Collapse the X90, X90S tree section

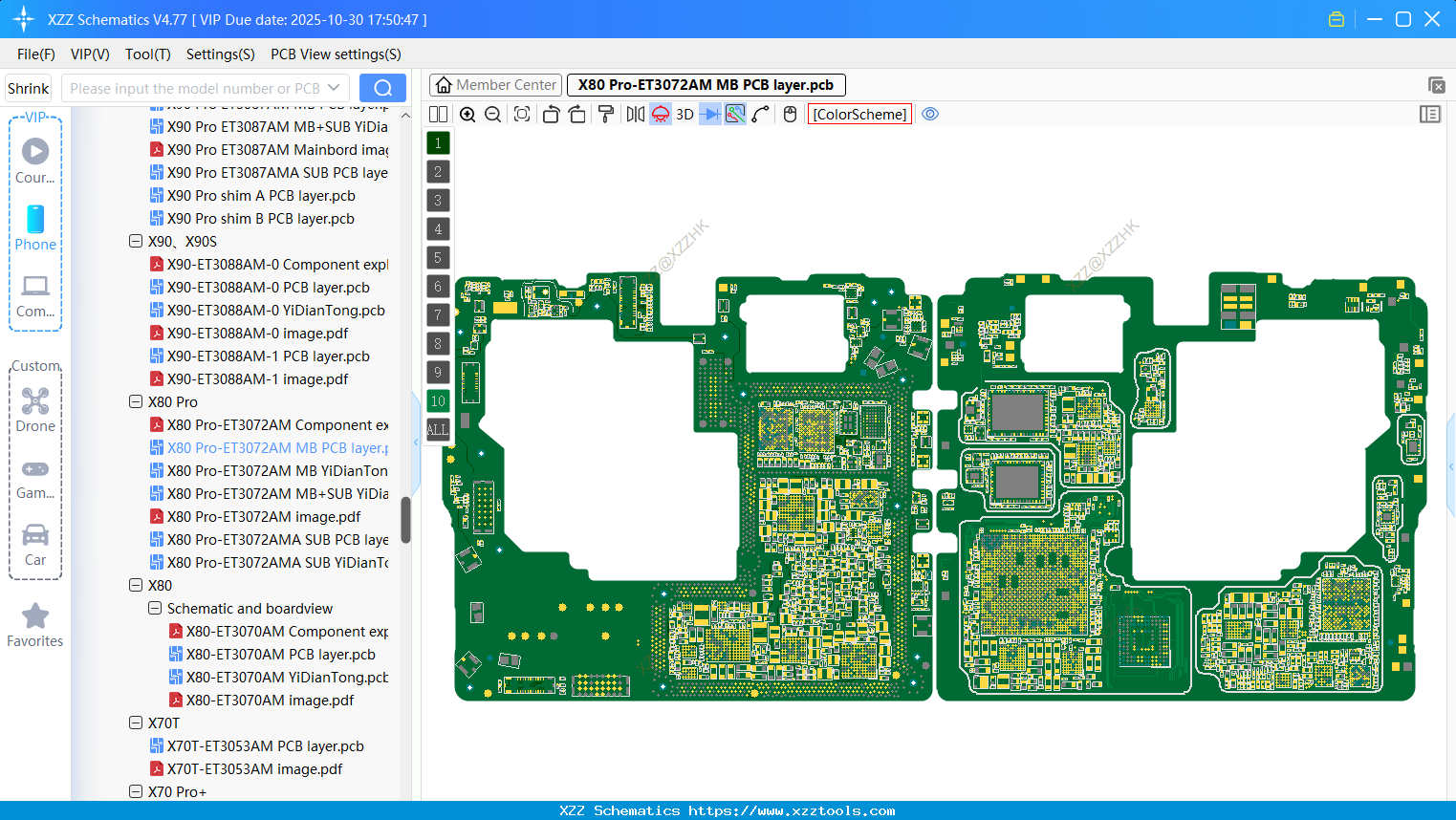tap(136, 241)
